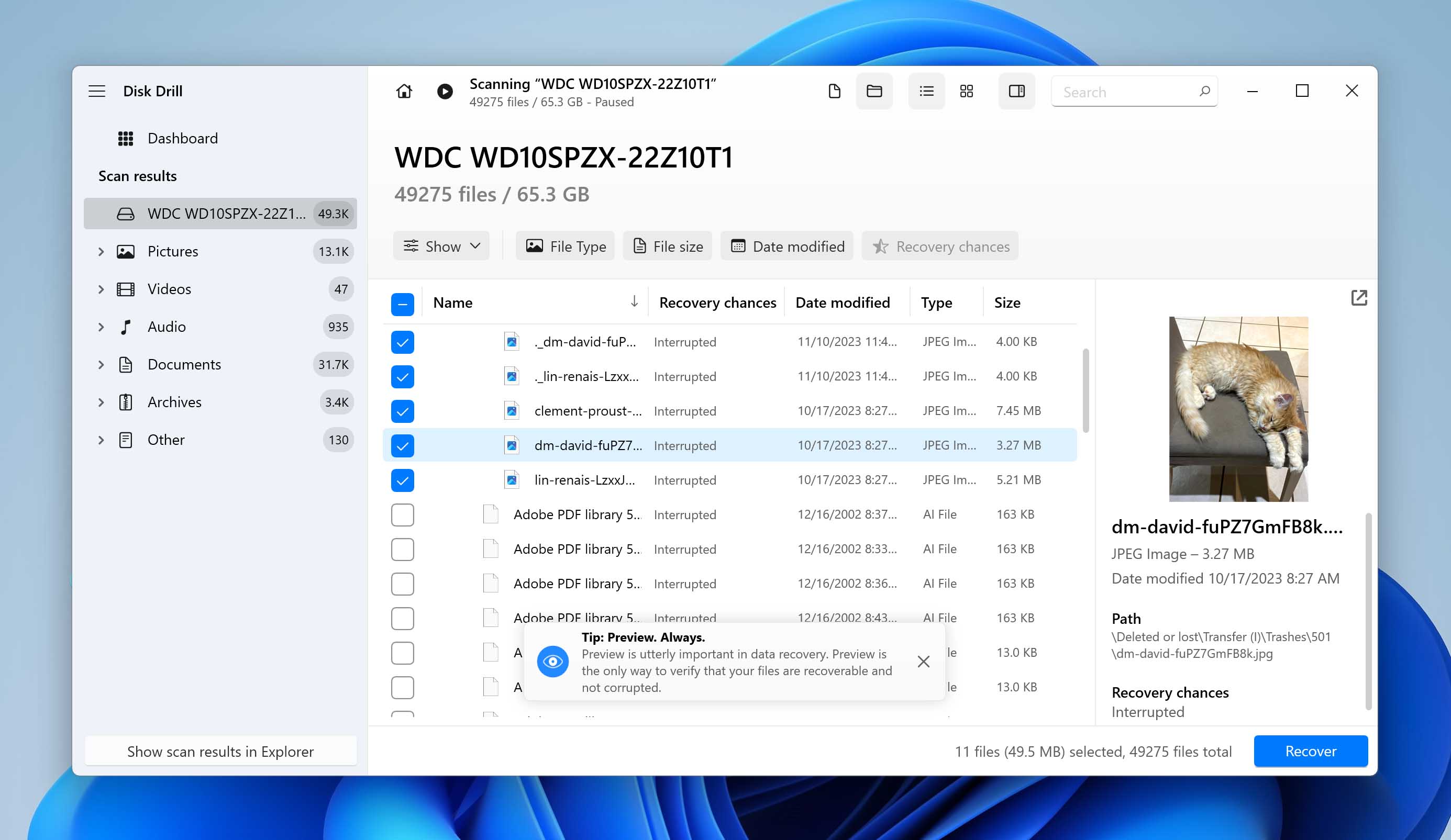Open preview in a separate window

1359,297
